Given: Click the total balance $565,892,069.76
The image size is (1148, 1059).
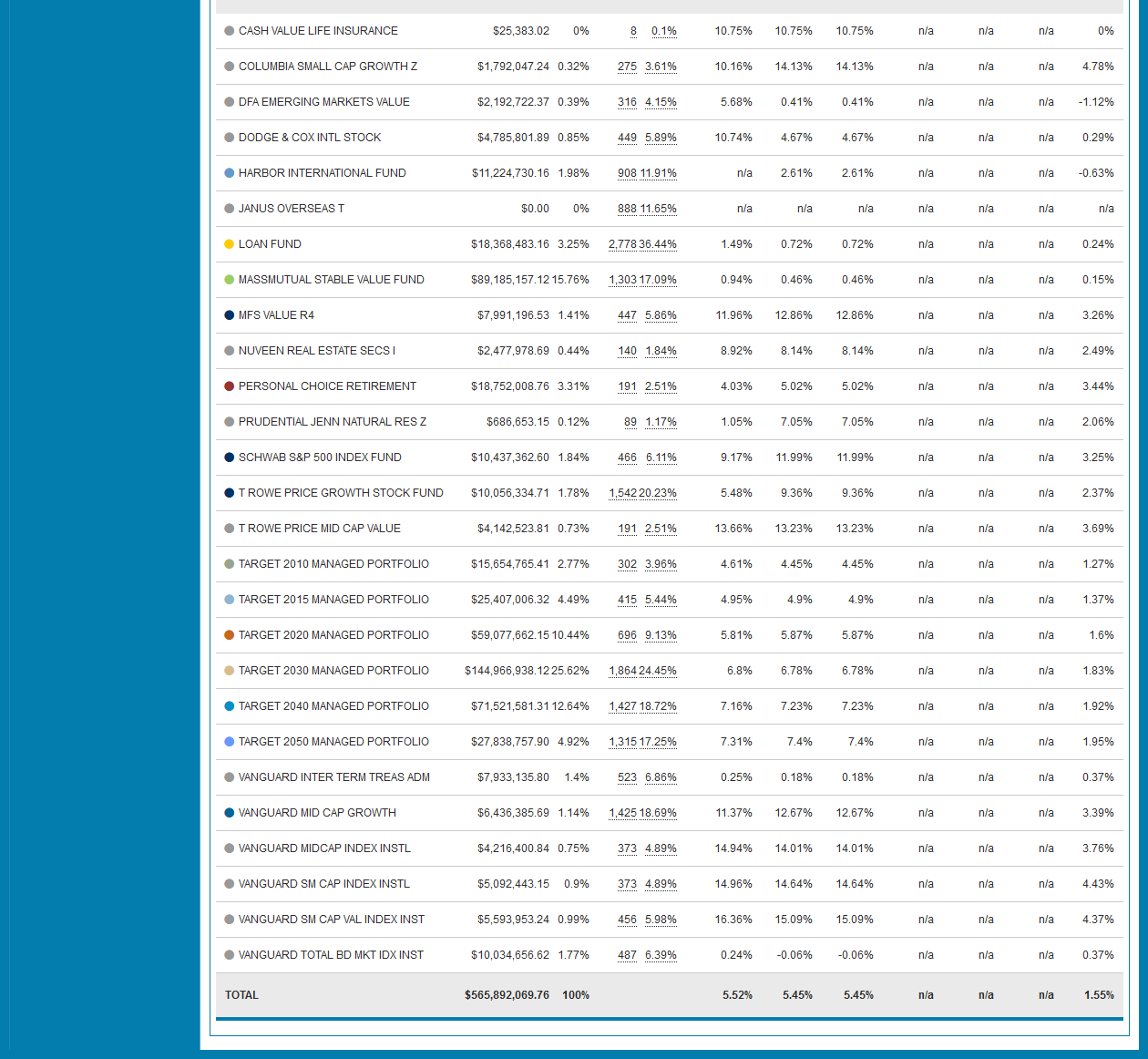Looking at the screenshot, I should click(507, 995).
